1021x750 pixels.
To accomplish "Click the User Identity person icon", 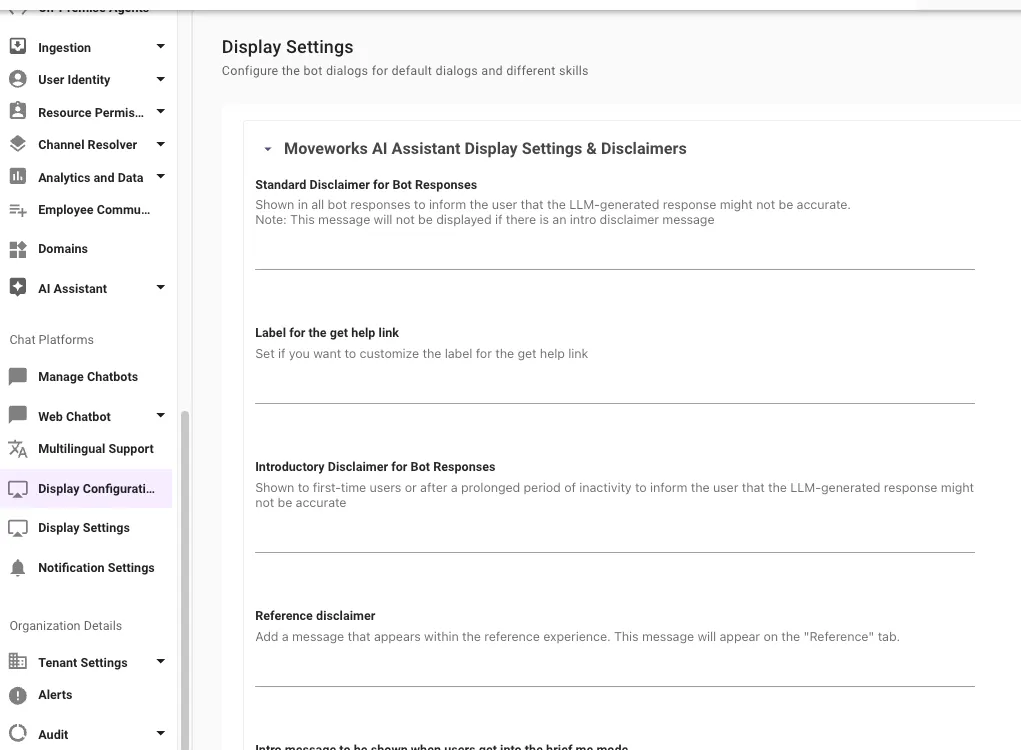I will tap(18, 79).
